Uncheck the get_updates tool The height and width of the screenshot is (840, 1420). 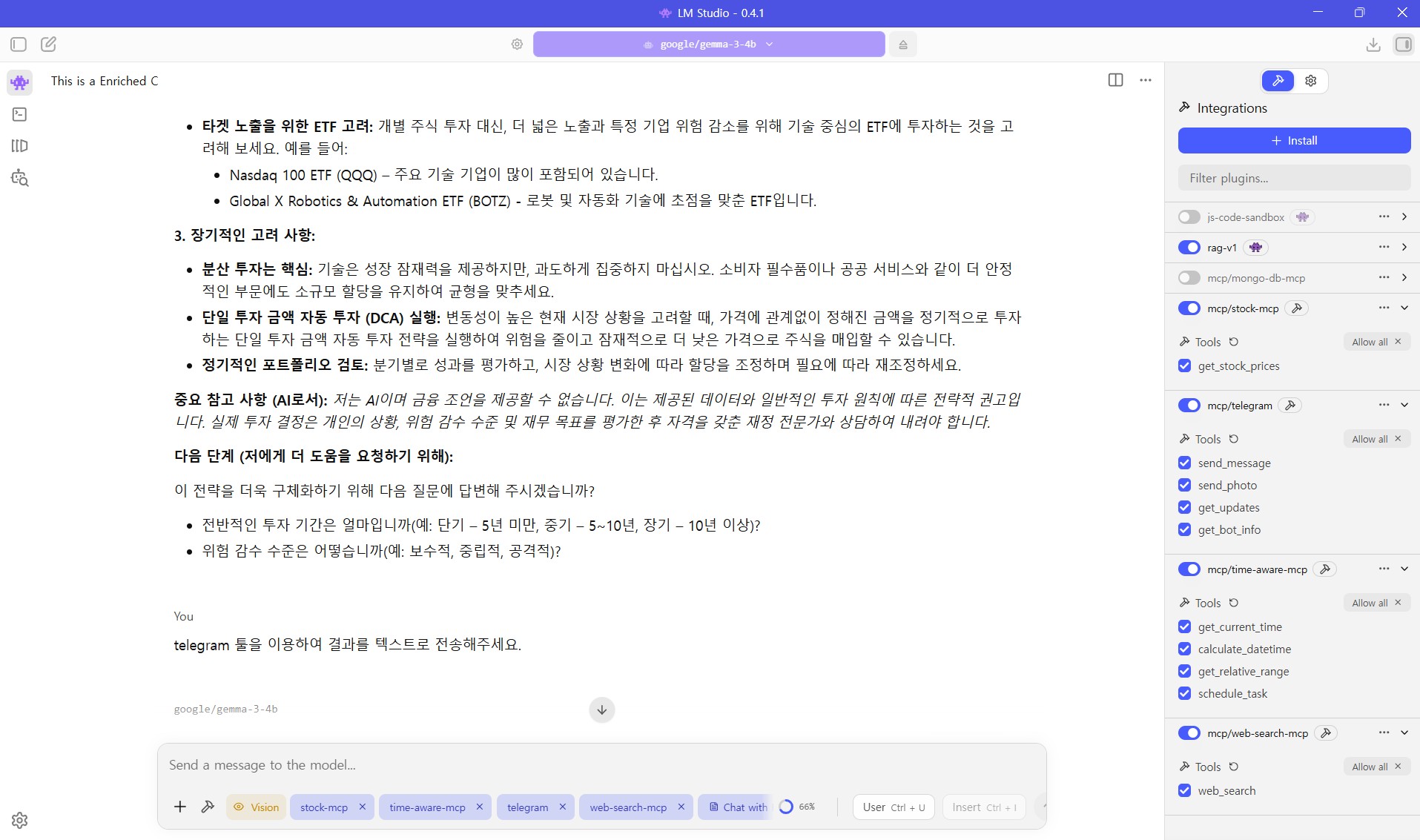point(1184,507)
